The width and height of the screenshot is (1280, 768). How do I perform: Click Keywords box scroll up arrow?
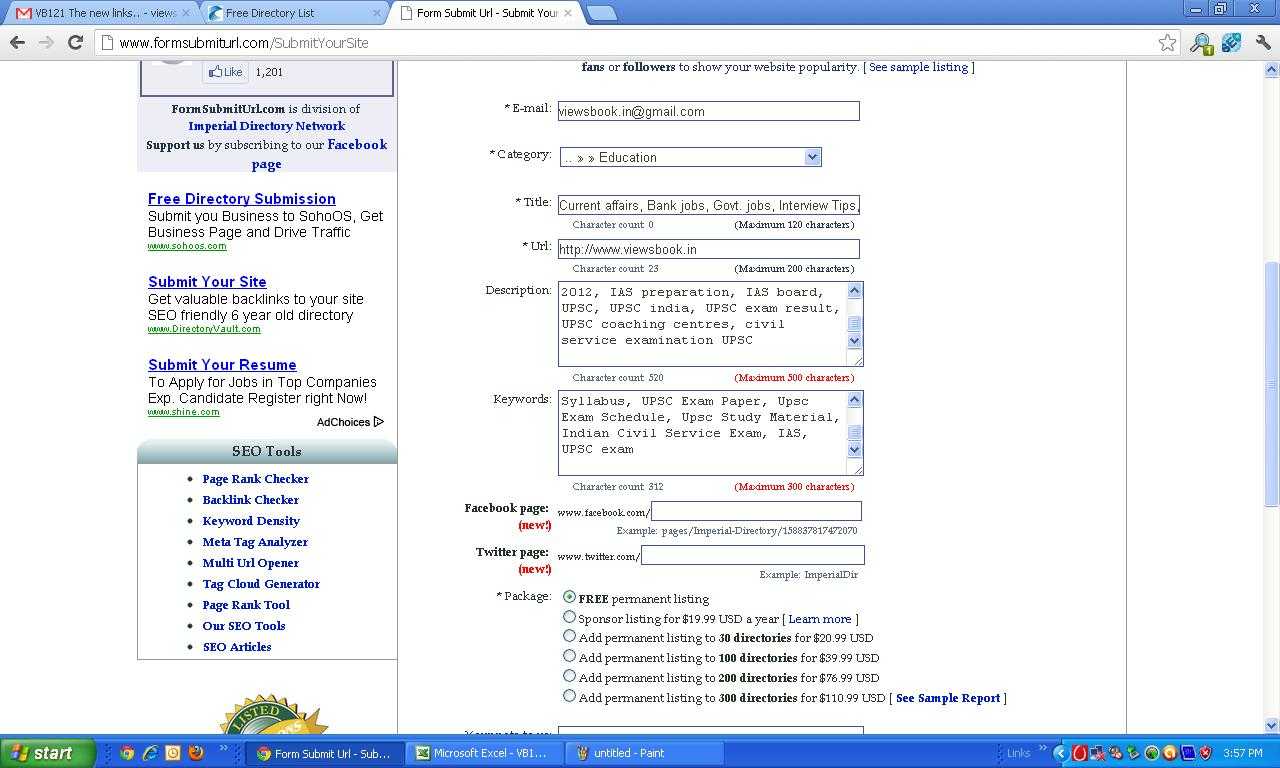tap(854, 400)
